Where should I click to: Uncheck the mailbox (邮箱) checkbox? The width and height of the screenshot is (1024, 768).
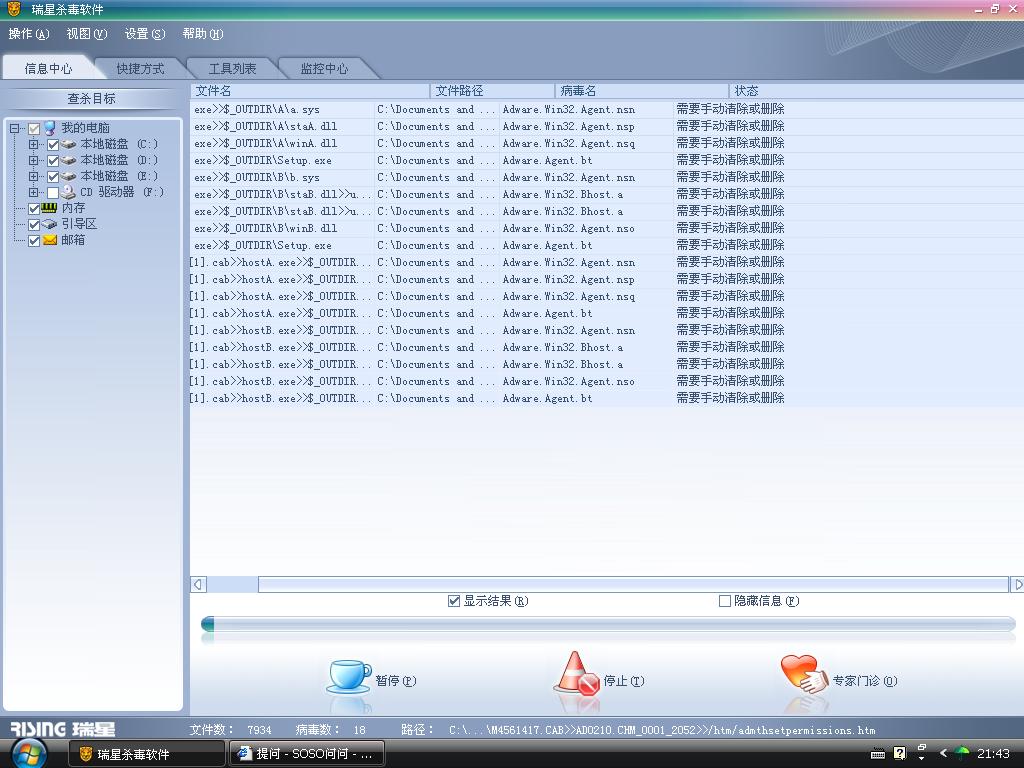tap(34, 241)
